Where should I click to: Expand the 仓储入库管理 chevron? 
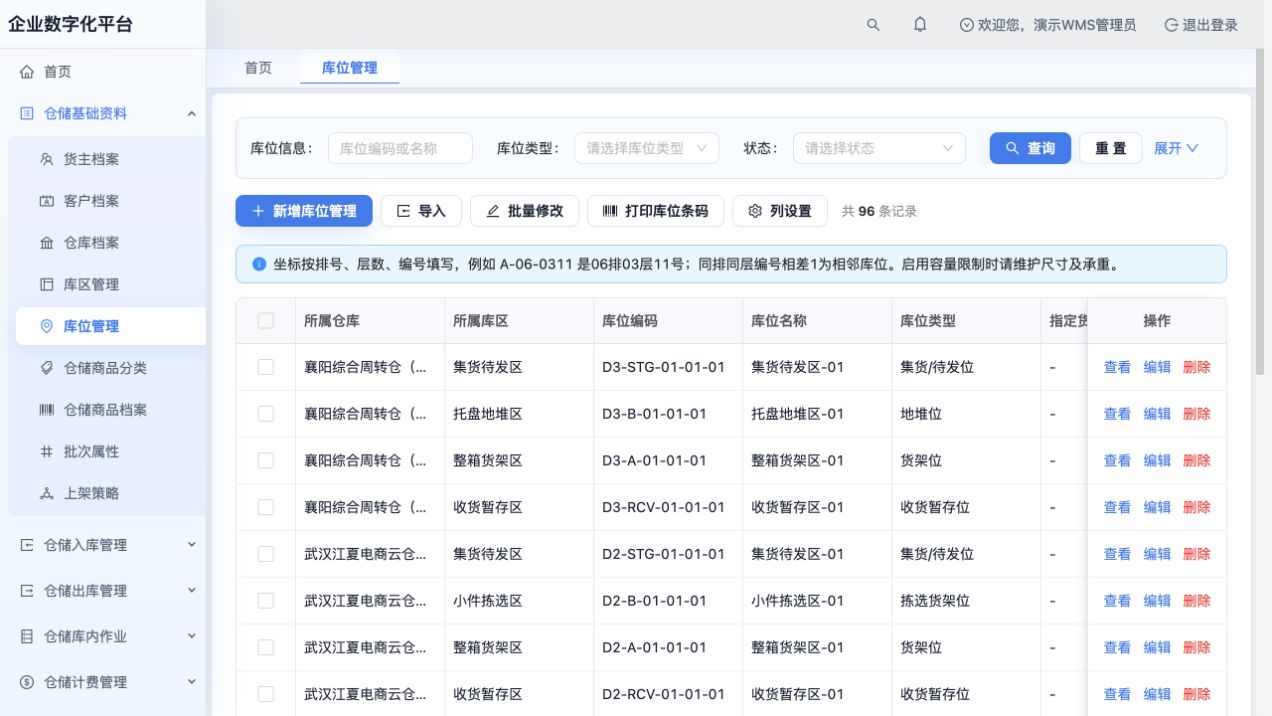coord(192,545)
